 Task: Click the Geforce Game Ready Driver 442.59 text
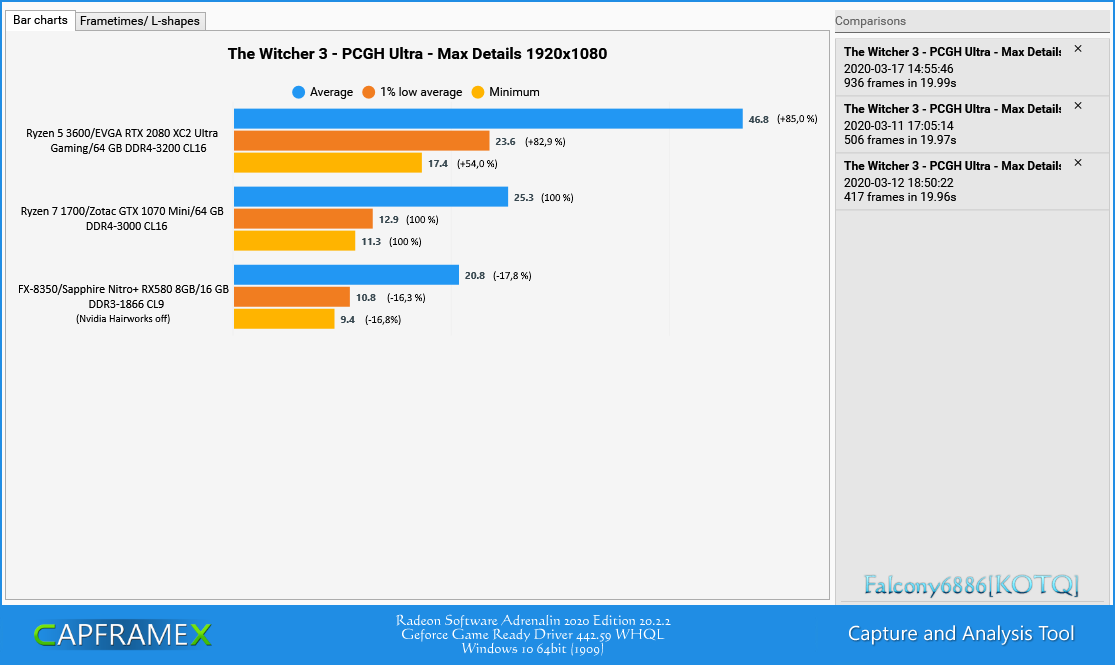tap(533, 634)
